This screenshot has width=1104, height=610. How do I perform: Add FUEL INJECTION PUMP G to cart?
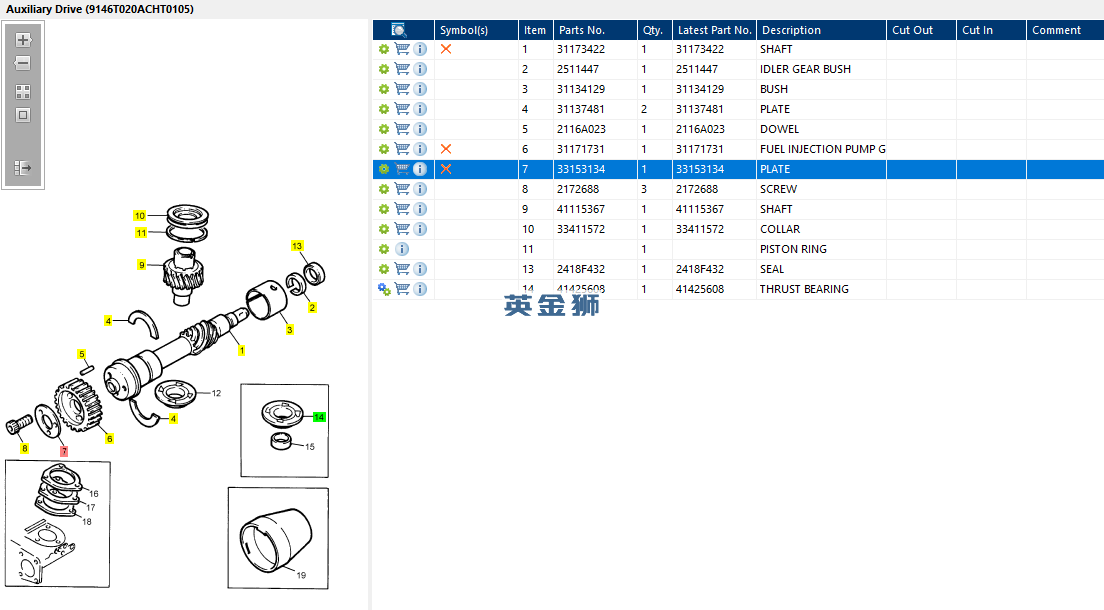click(402, 149)
